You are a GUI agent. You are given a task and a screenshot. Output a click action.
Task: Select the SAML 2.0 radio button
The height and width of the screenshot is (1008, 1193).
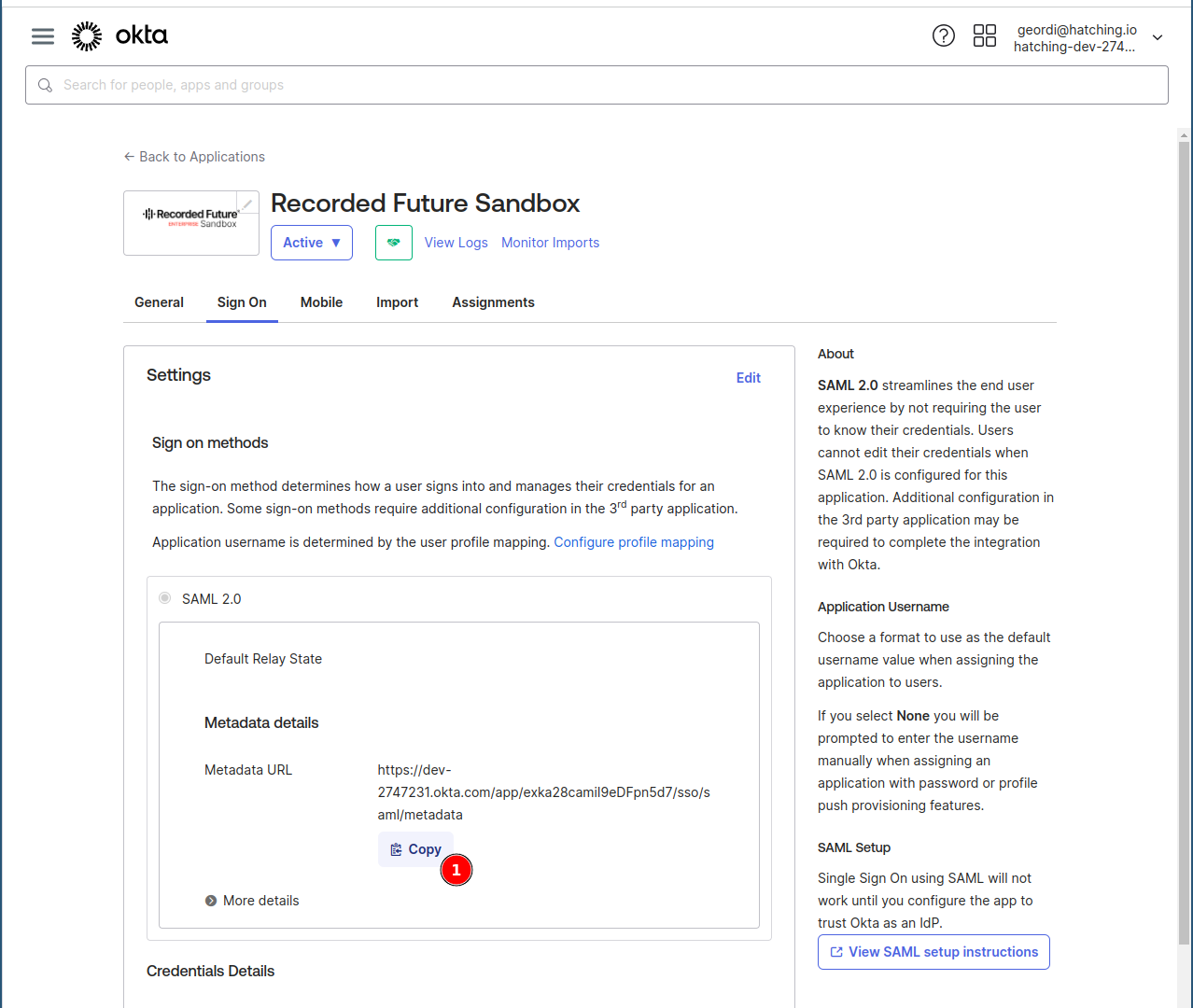[165, 598]
